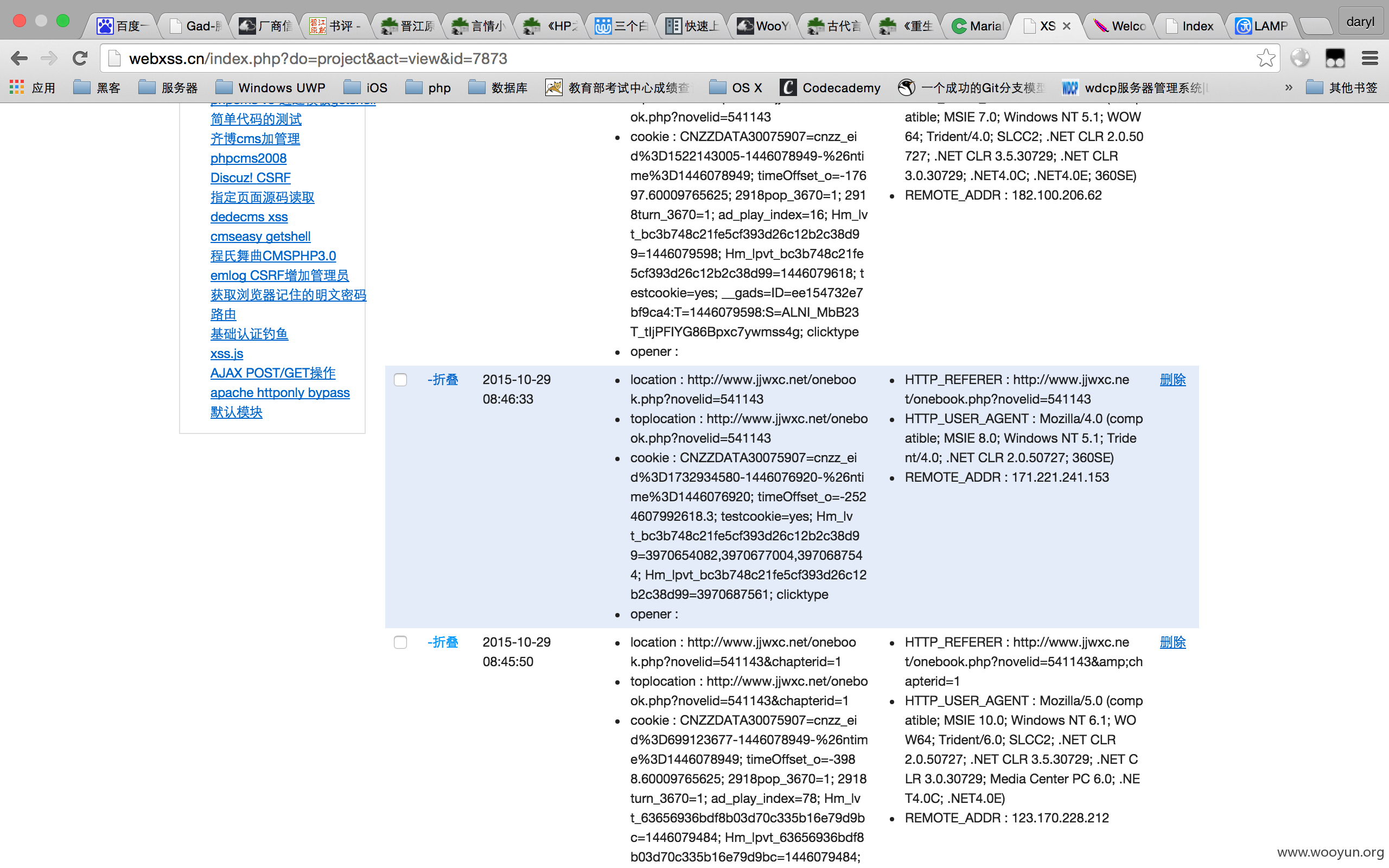This screenshot has width=1389, height=868.
Task: Switch to the Gad- tab
Action: [195, 26]
